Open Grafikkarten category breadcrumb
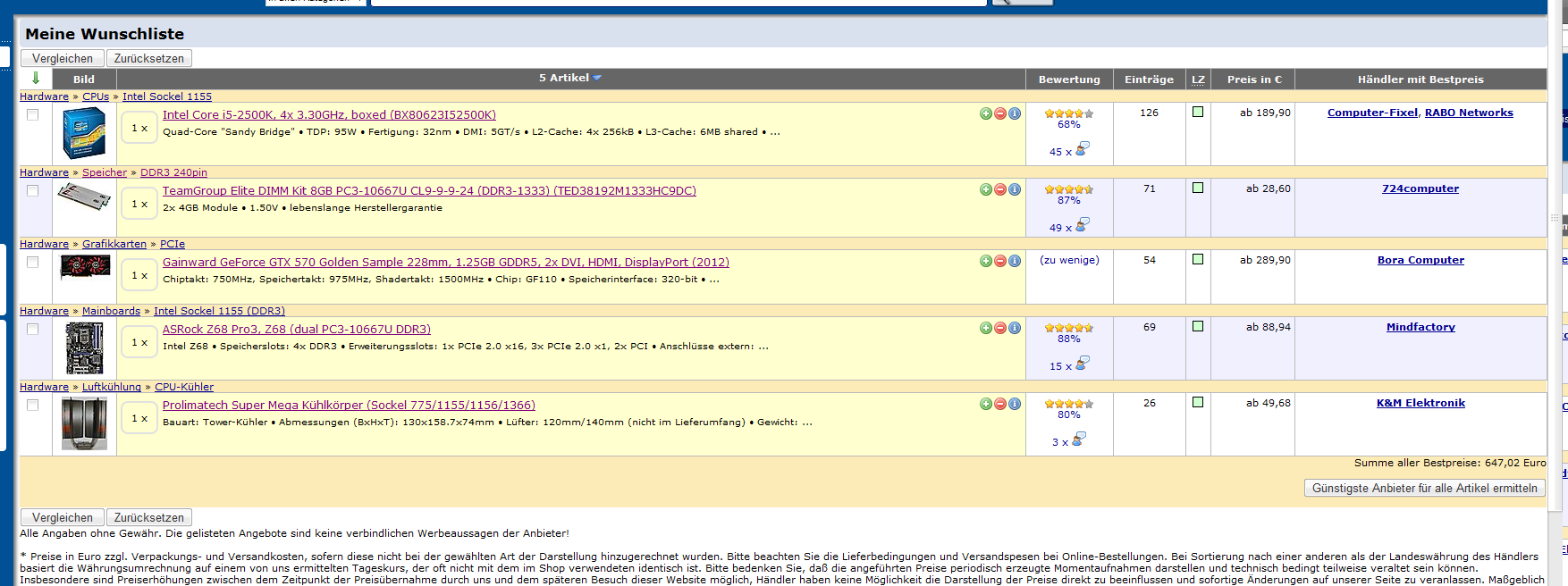This screenshot has height=586, width=1568. 114,244
